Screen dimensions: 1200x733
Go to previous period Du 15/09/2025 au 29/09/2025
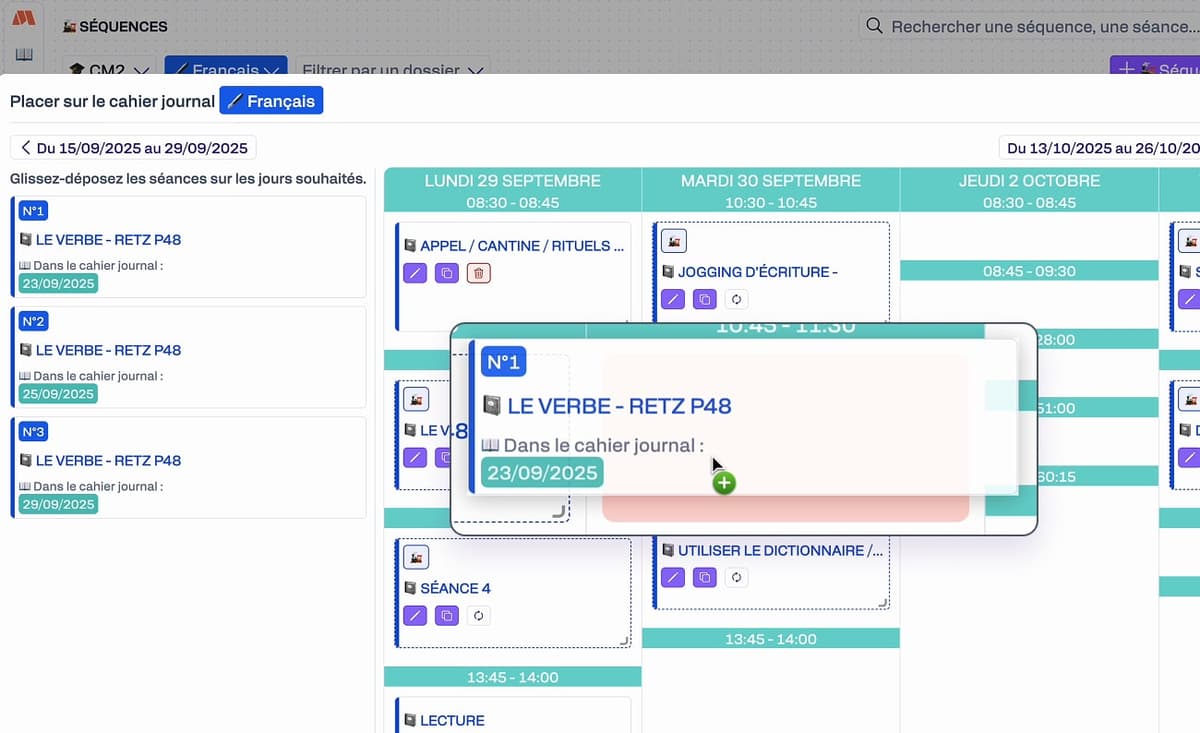(x=133, y=148)
